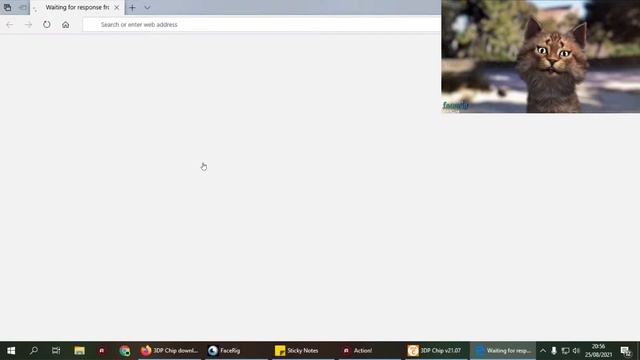Go to the home page
Image resolution: width=640 pixels, height=360 pixels.
[x=66, y=24]
